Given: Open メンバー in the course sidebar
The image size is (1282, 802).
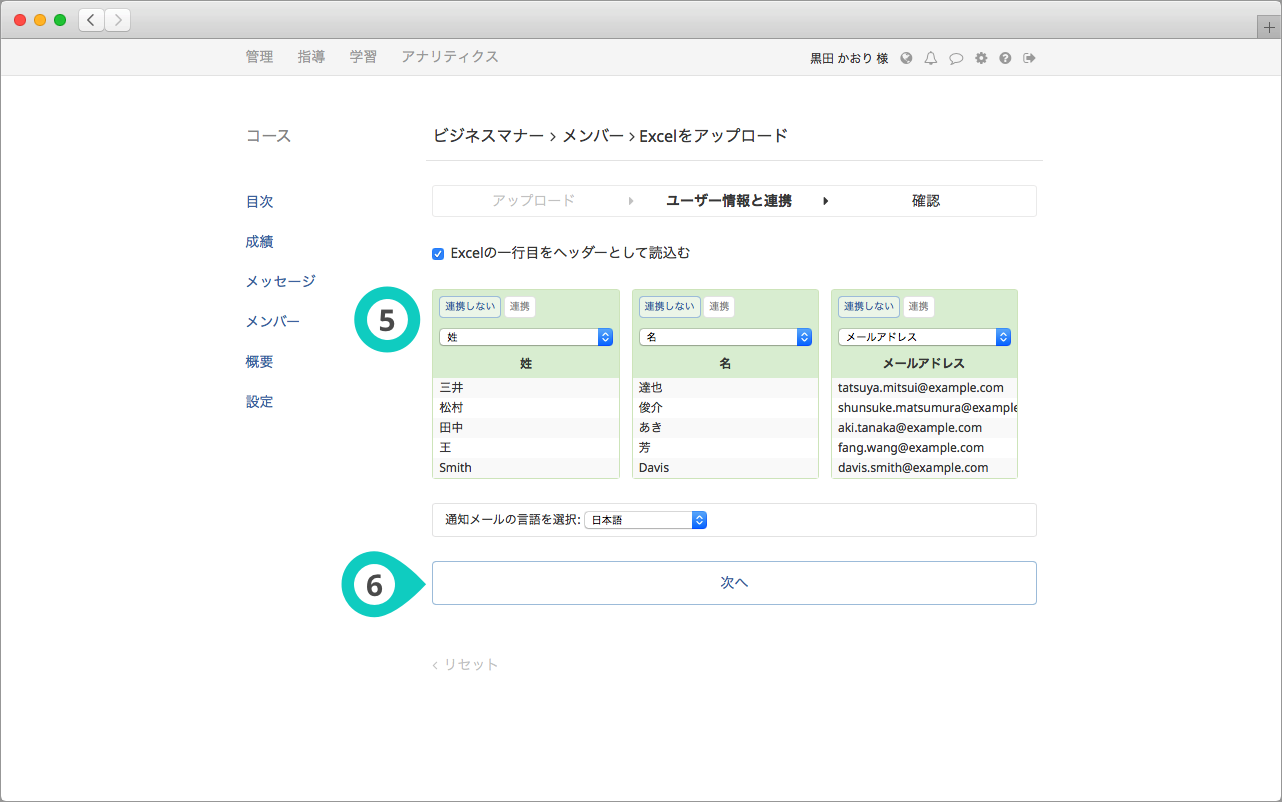Looking at the screenshot, I should [x=272, y=322].
